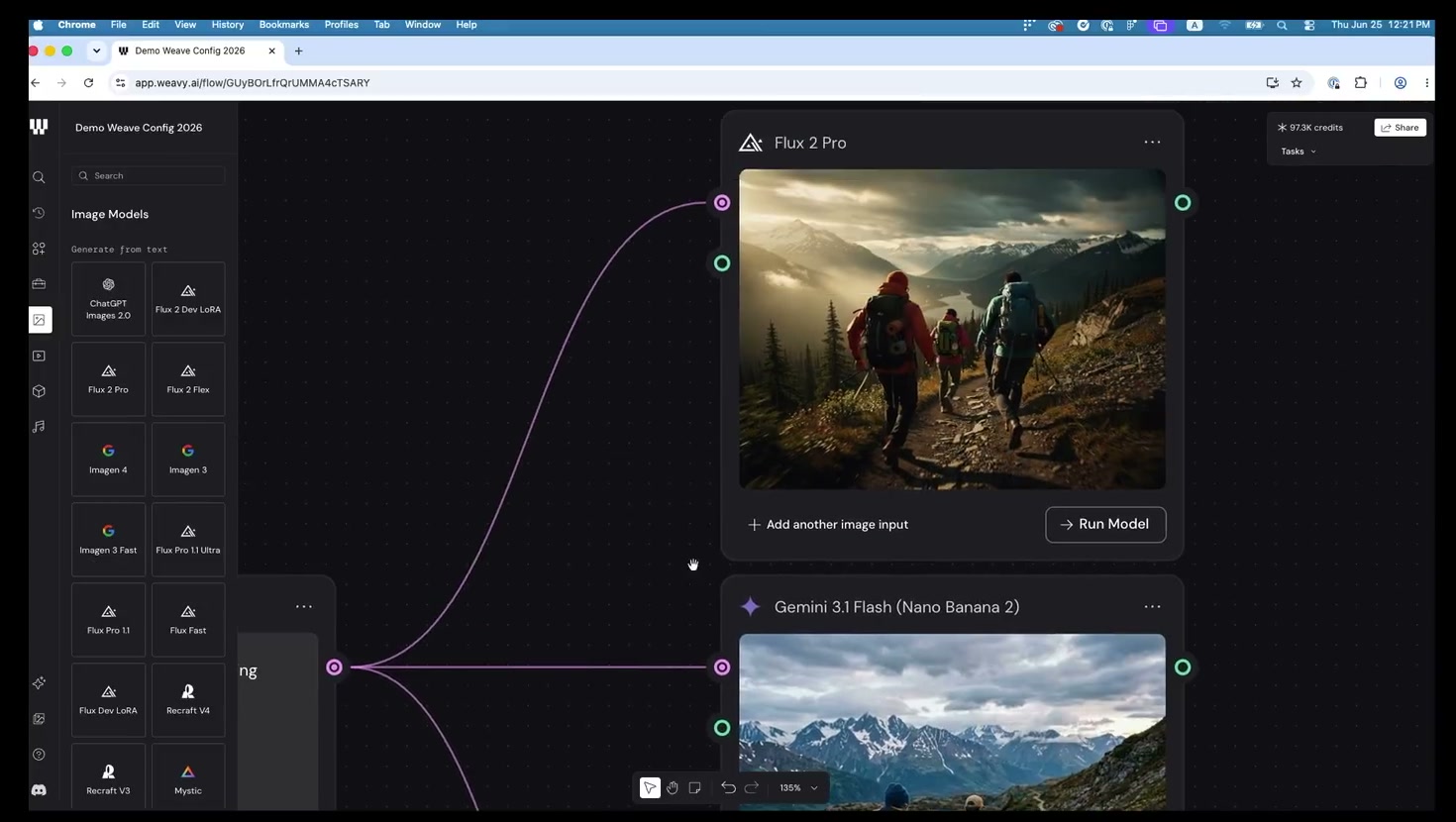
Task: Click the Flux 2 Pro output connector
Action: [1183, 203]
